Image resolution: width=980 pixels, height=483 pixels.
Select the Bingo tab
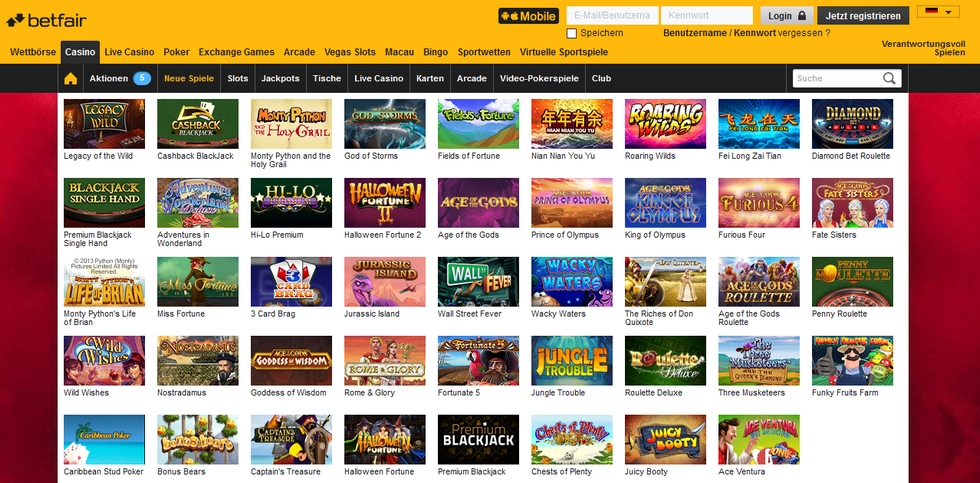click(x=436, y=52)
